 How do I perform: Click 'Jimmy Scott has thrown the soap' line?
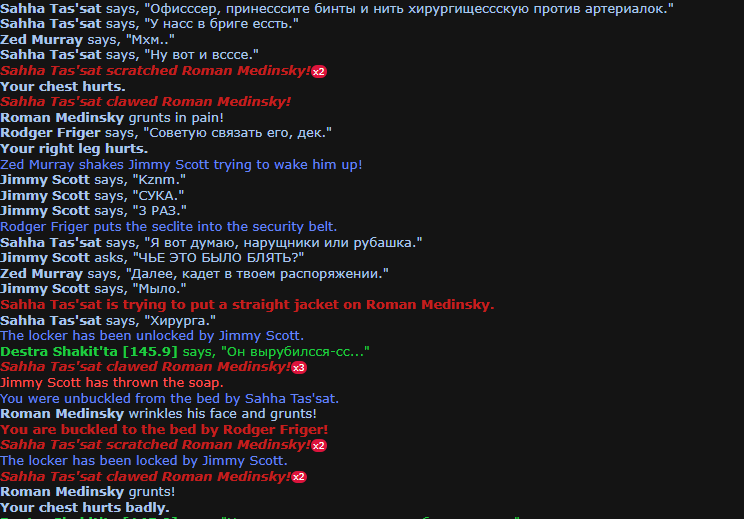coord(112,382)
